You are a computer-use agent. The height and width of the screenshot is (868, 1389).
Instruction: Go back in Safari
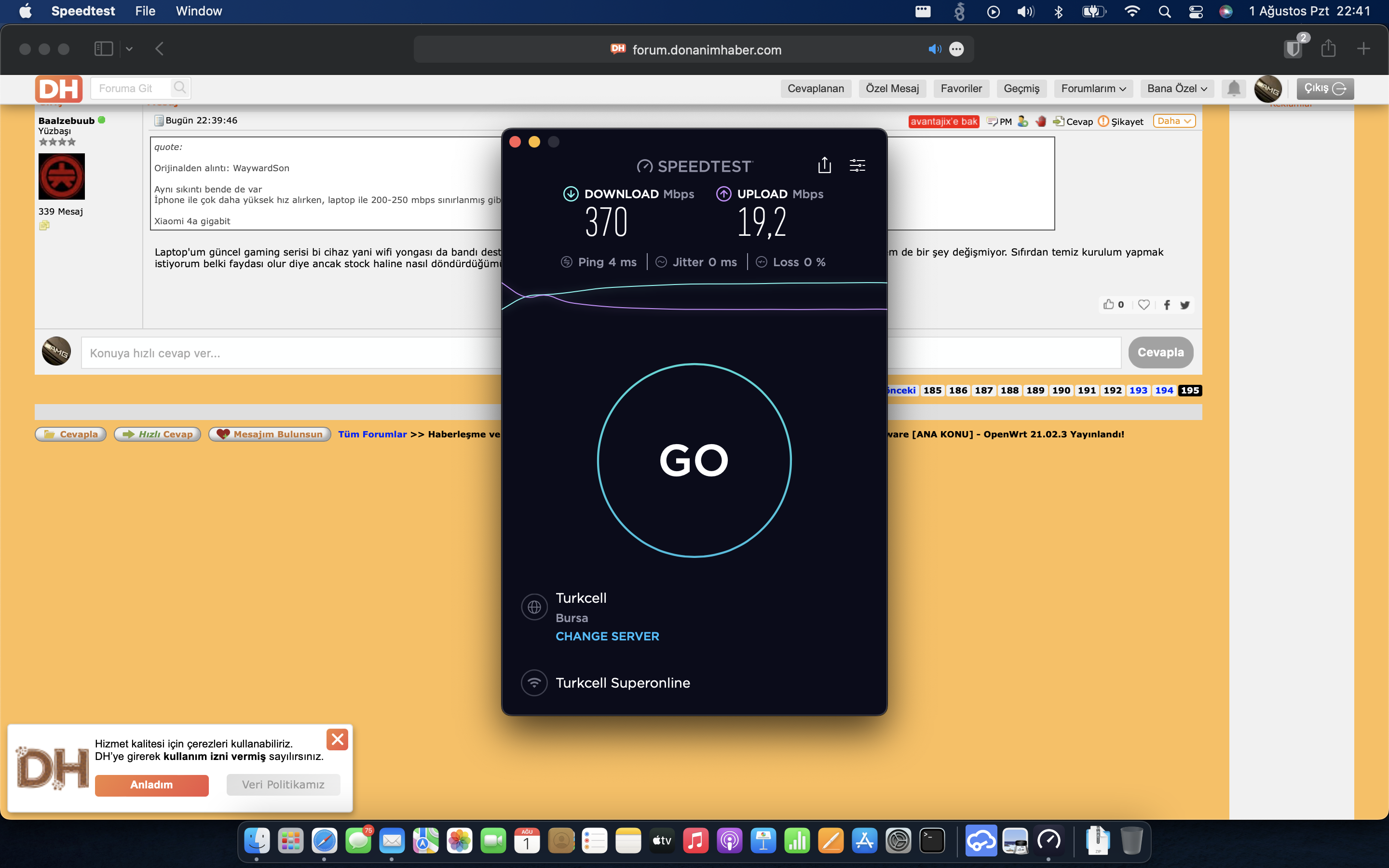point(160,49)
